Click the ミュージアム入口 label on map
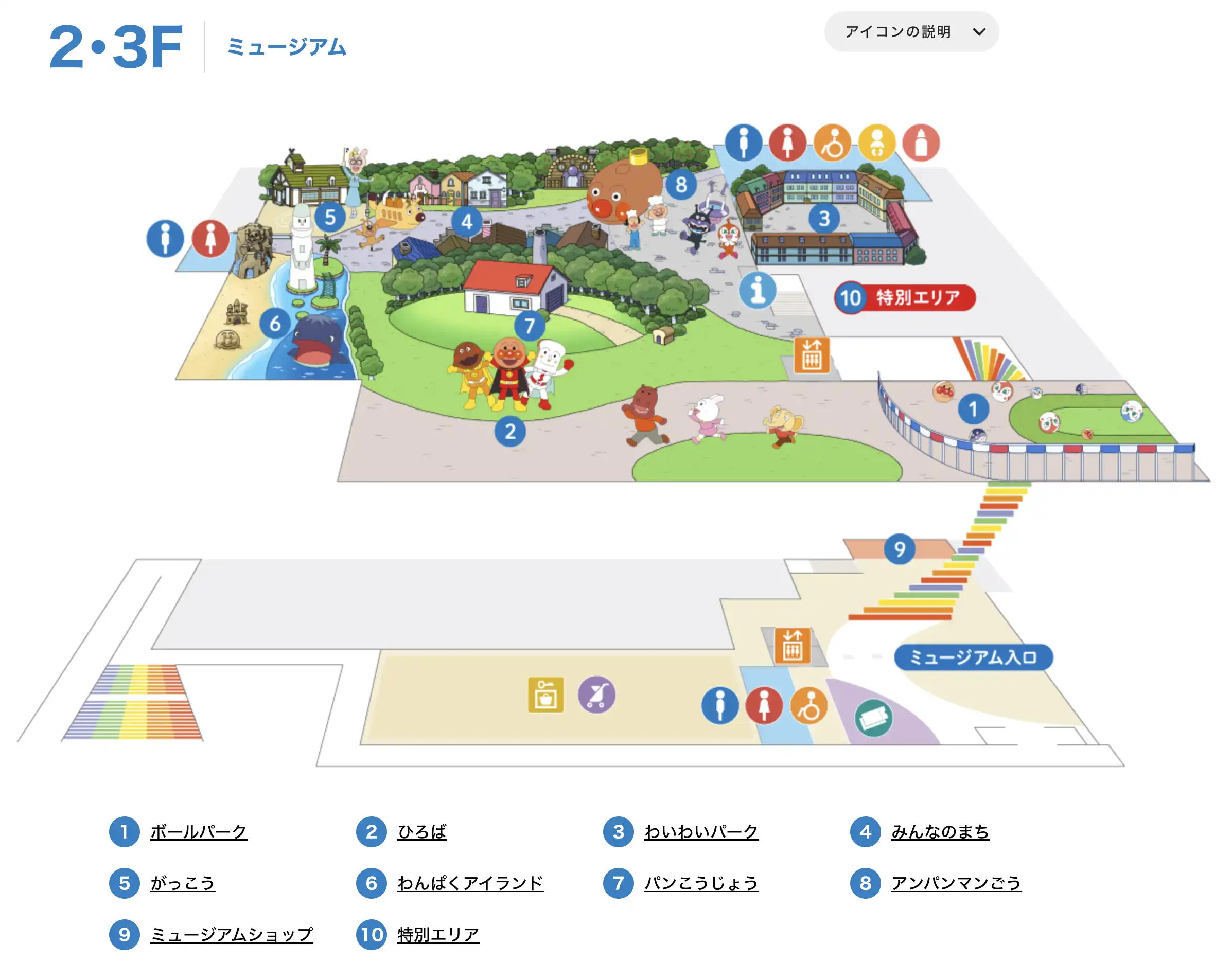This screenshot has height=961, width=1232. point(973,657)
